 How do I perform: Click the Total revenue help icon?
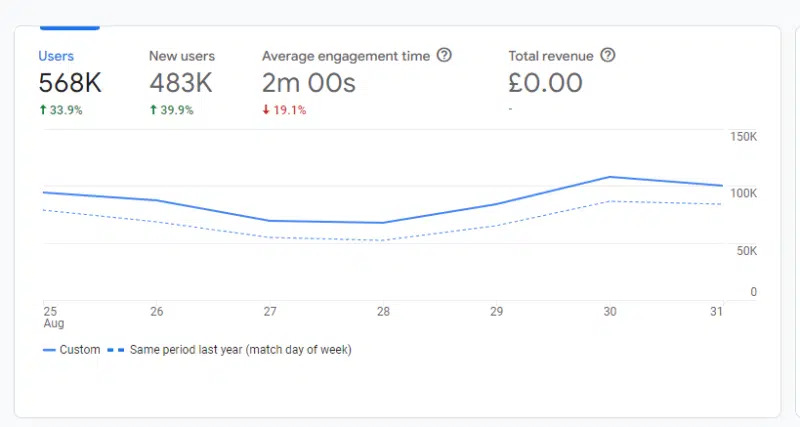click(x=607, y=56)
